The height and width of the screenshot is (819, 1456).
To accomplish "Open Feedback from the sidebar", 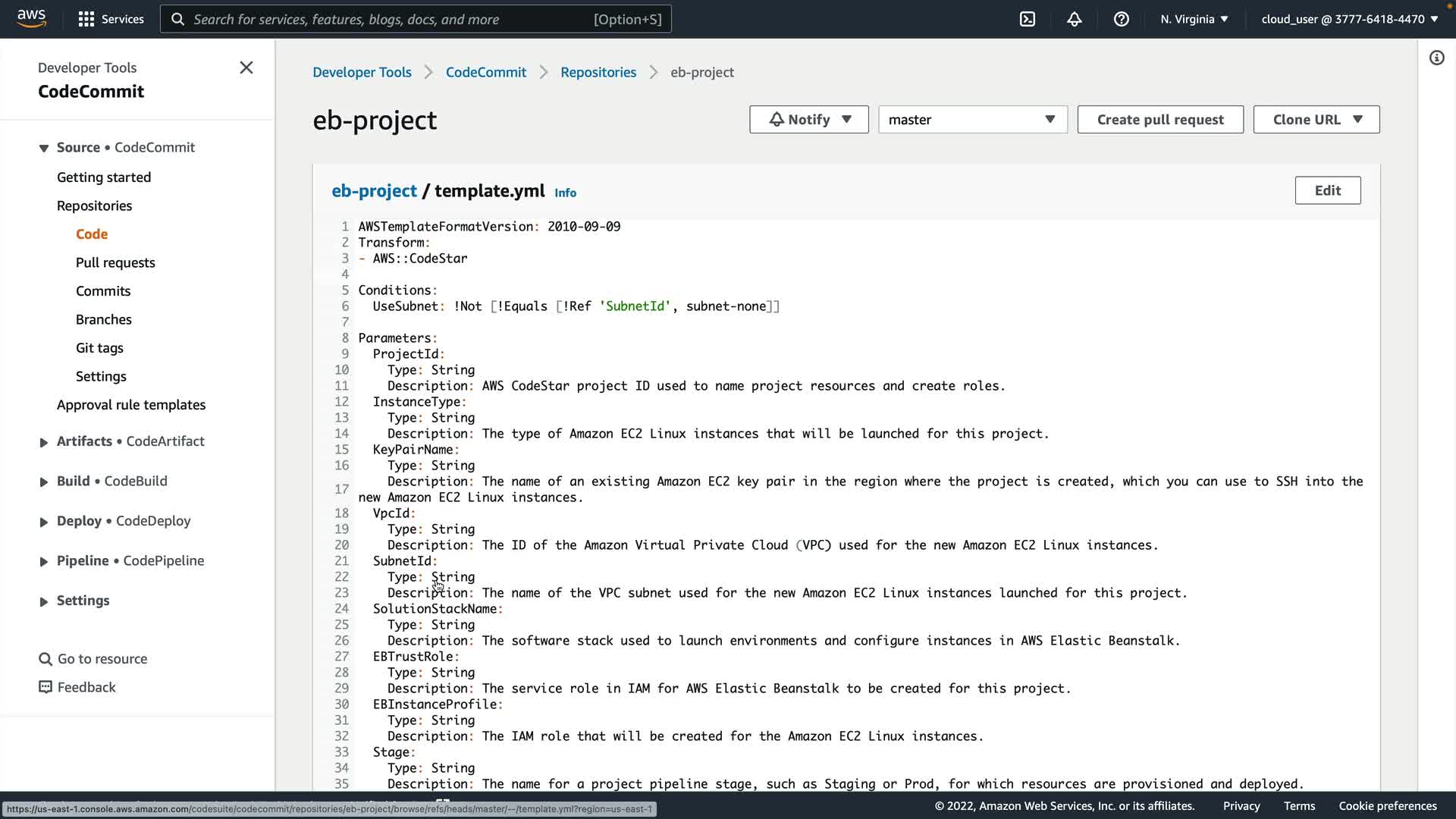I will (86, 687).
